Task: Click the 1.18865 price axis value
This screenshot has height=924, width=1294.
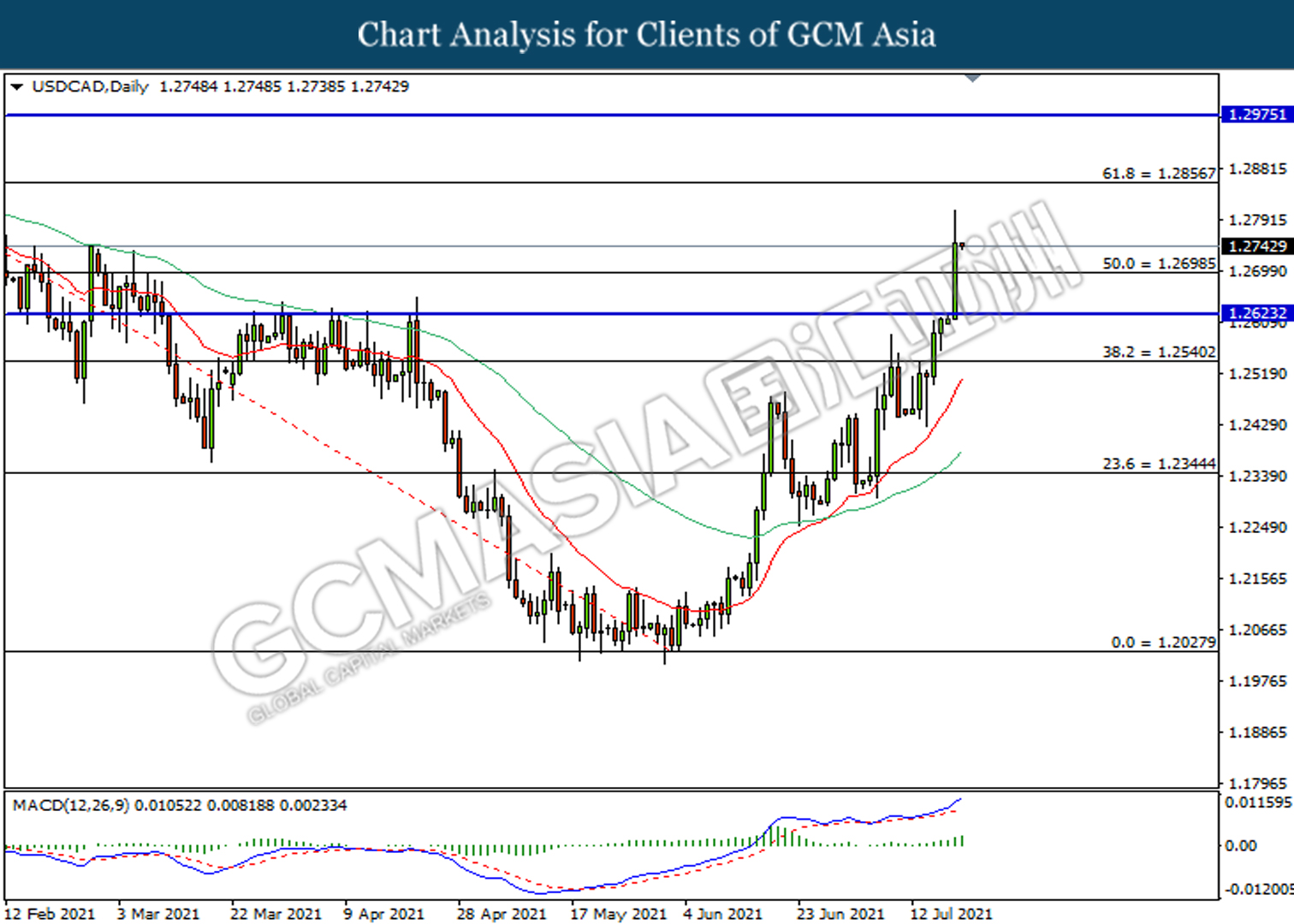Action: point(1257,732)
